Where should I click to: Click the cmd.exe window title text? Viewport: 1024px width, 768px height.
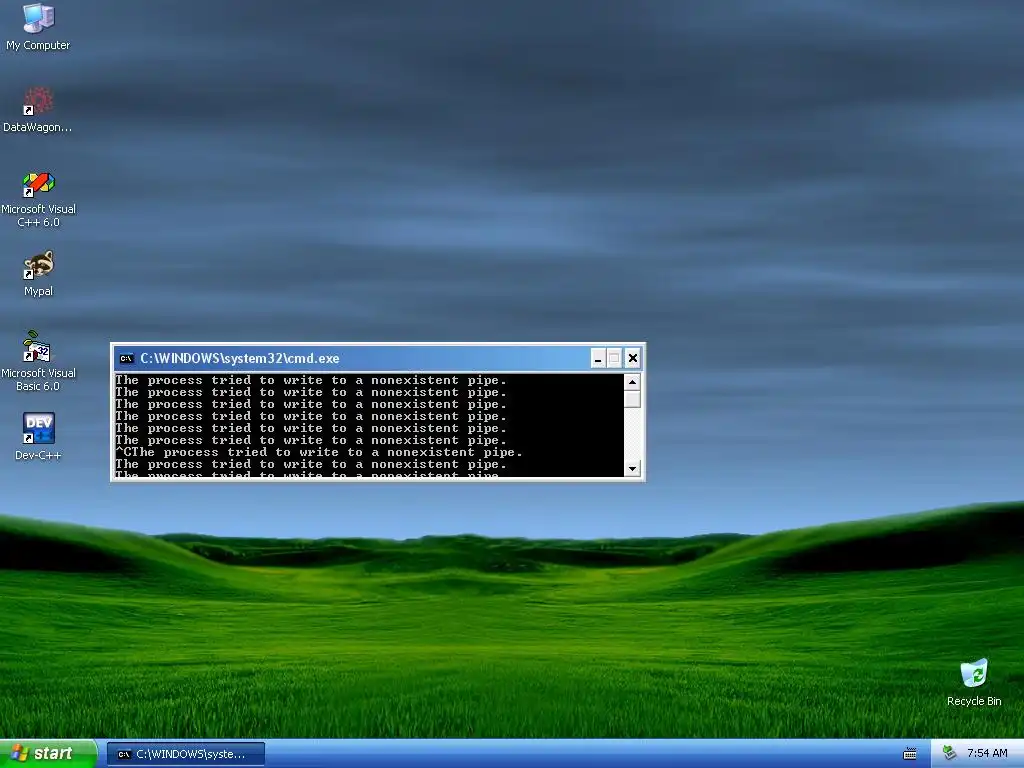tap(240, 358)
